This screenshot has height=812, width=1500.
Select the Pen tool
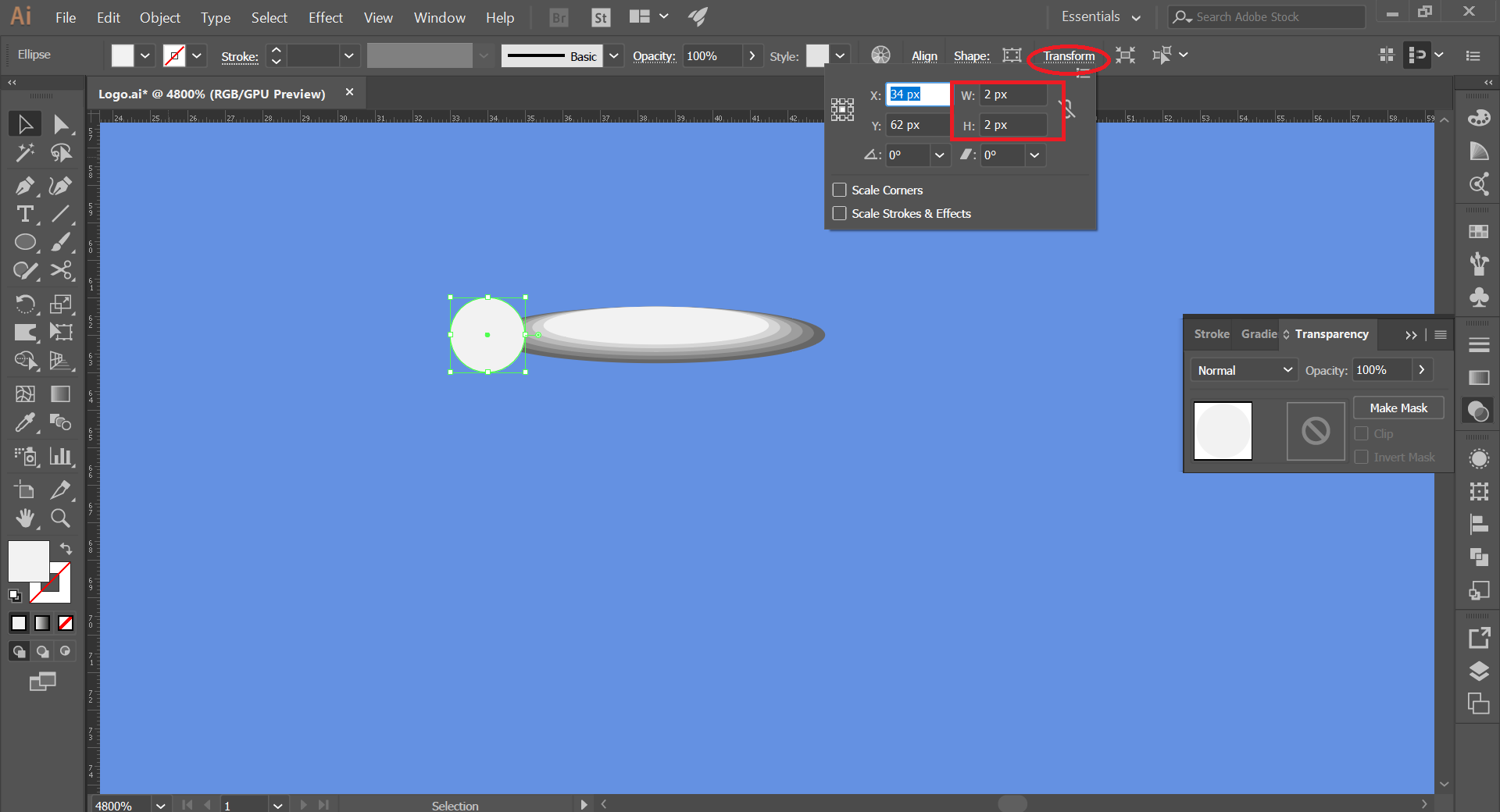(25, 186)
